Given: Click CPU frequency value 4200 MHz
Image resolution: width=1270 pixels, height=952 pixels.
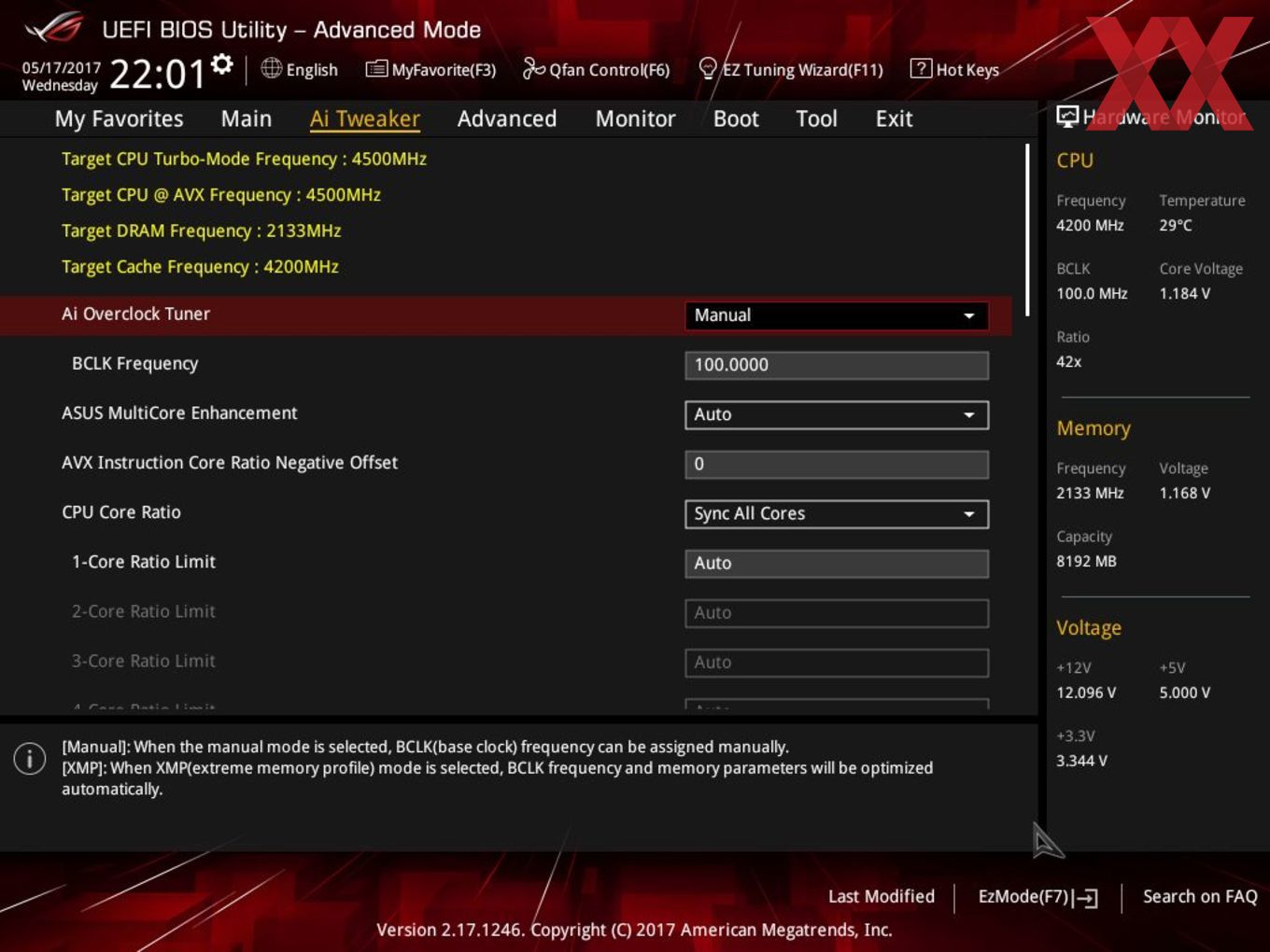Looking at the screenshot, I should tap(1090, 225).
